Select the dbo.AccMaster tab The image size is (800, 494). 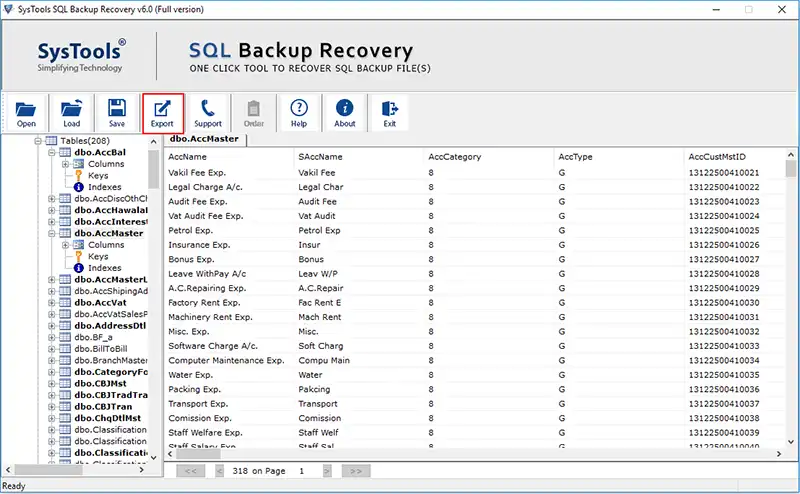[205, 139]
